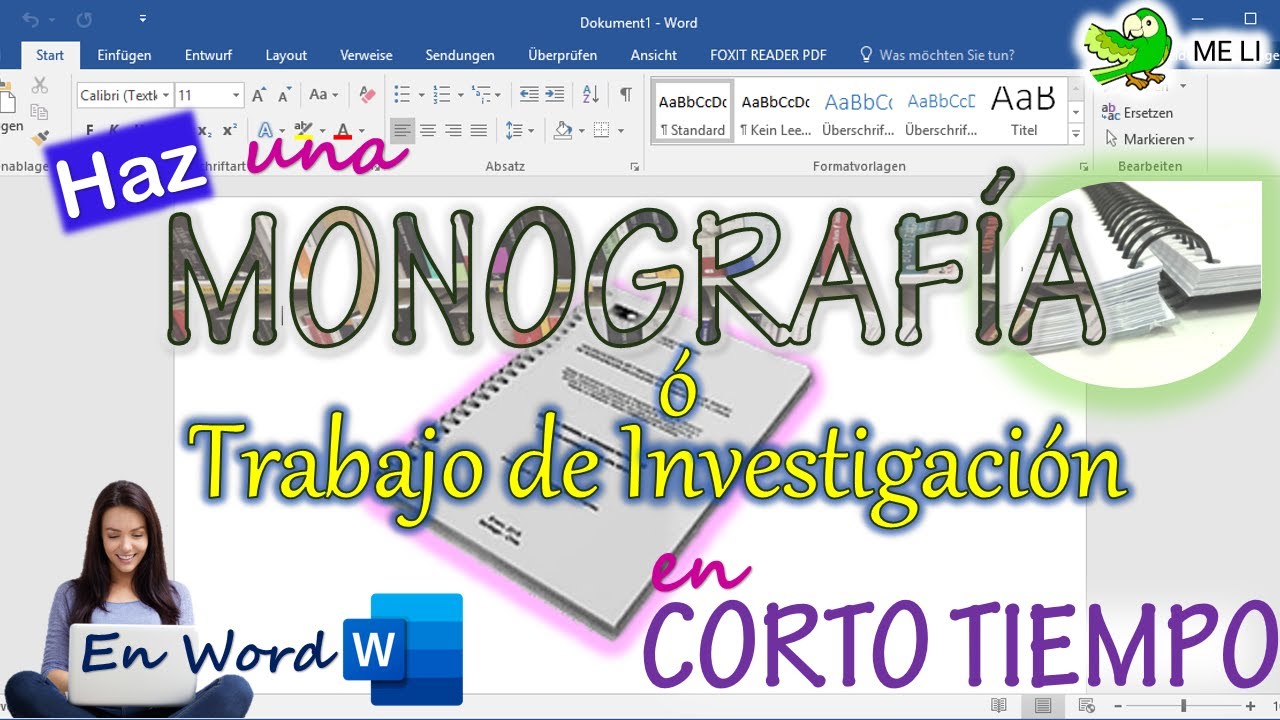1280x720 pixels.
Task: Apply subscript formatting
Action: [x=205, y=130]
